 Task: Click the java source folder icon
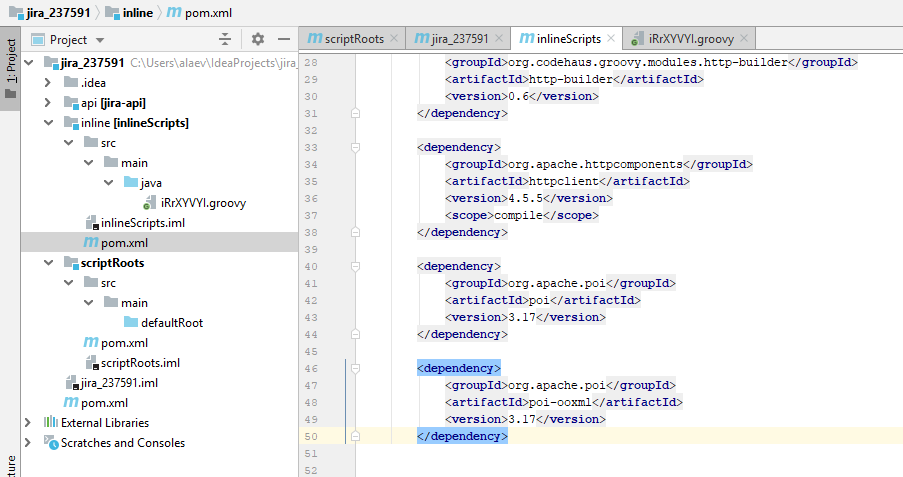pyautogui.click(x=131, y=183)
